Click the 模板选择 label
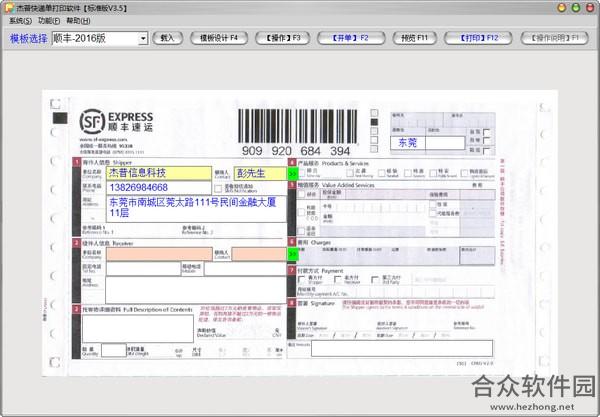 29,38
